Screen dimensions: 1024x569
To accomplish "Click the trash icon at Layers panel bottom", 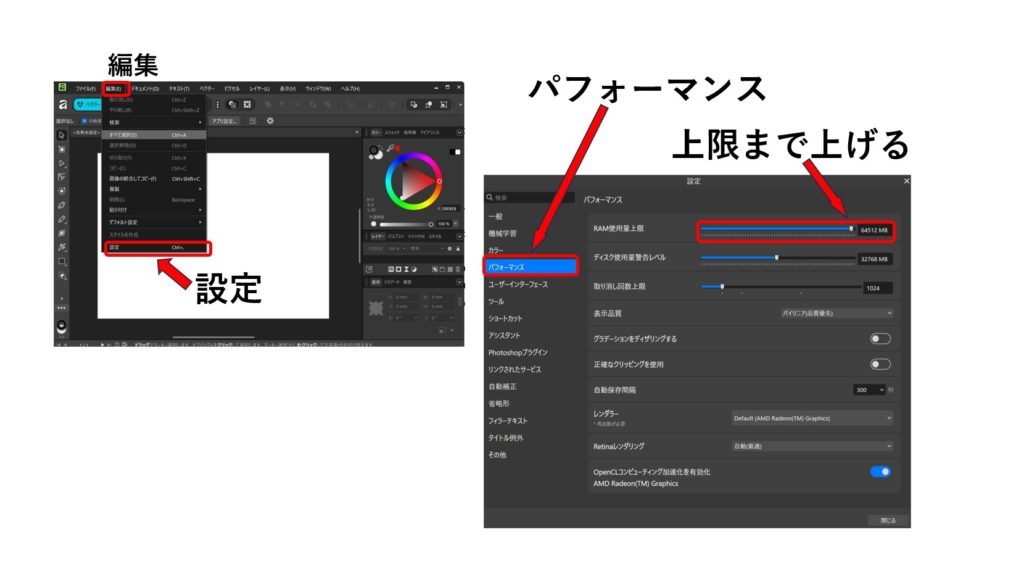I will click(x=458, y=269).
